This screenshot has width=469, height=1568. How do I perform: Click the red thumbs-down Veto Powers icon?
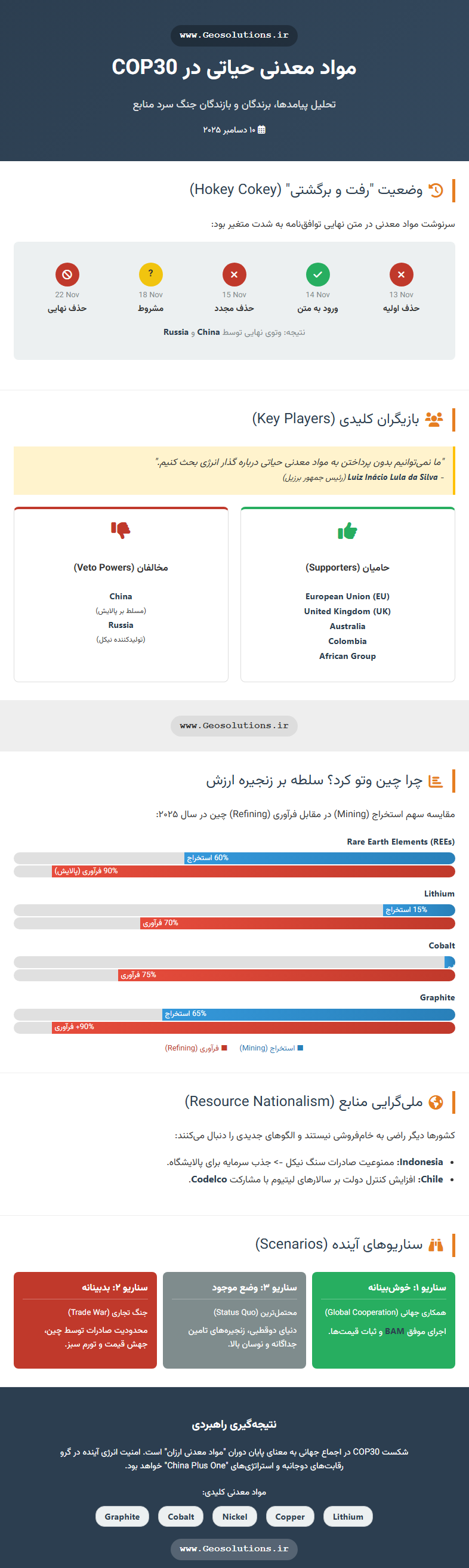(x=121, y=530)
